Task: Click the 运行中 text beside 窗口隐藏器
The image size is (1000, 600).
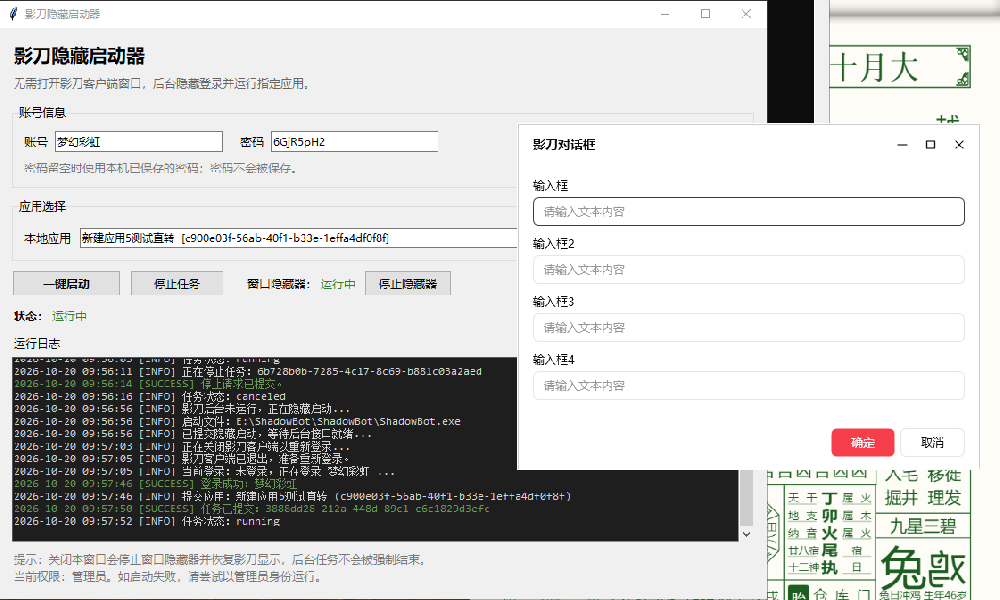Action: point(338,284)
